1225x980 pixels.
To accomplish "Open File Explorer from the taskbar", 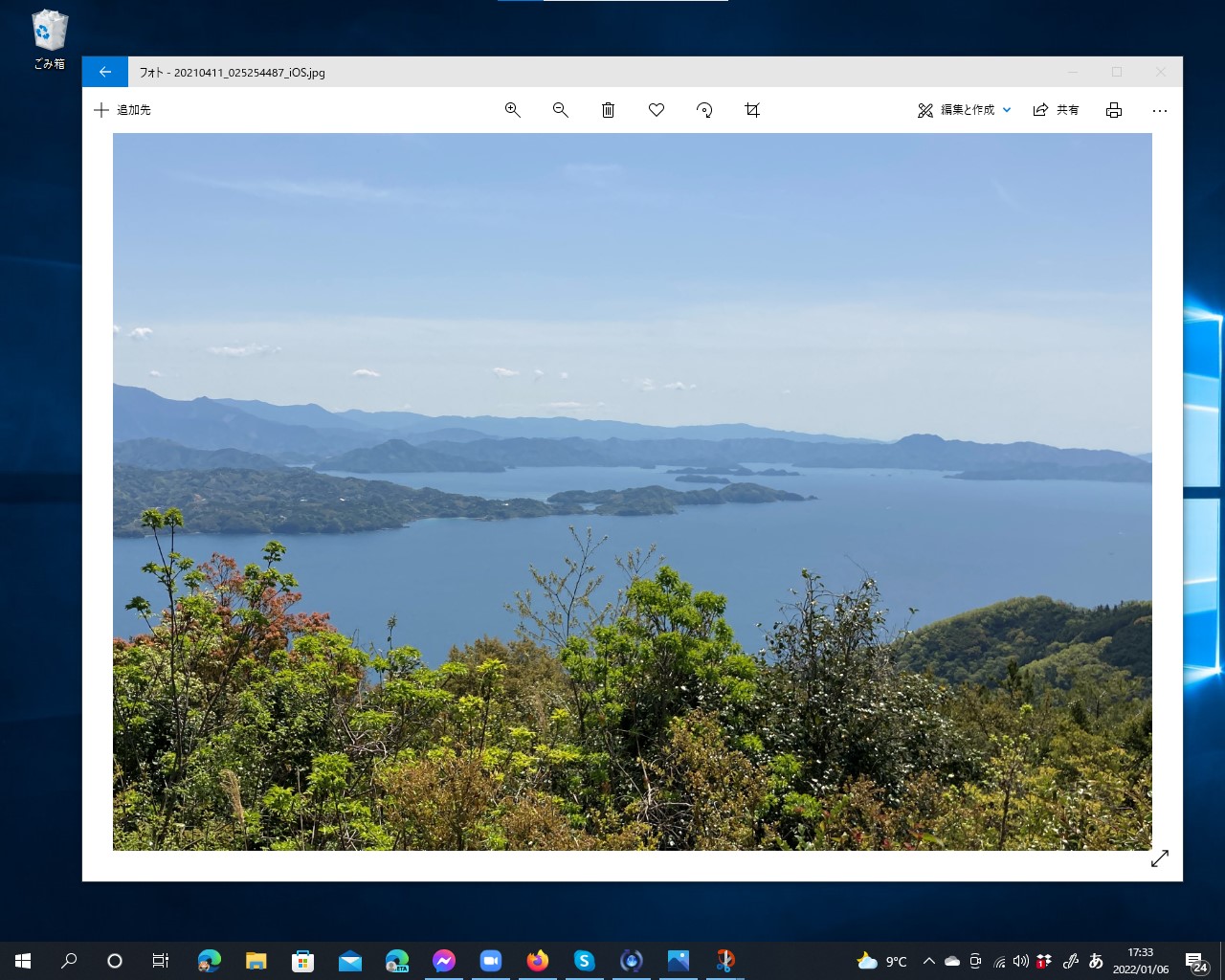I will coord(256,961).
